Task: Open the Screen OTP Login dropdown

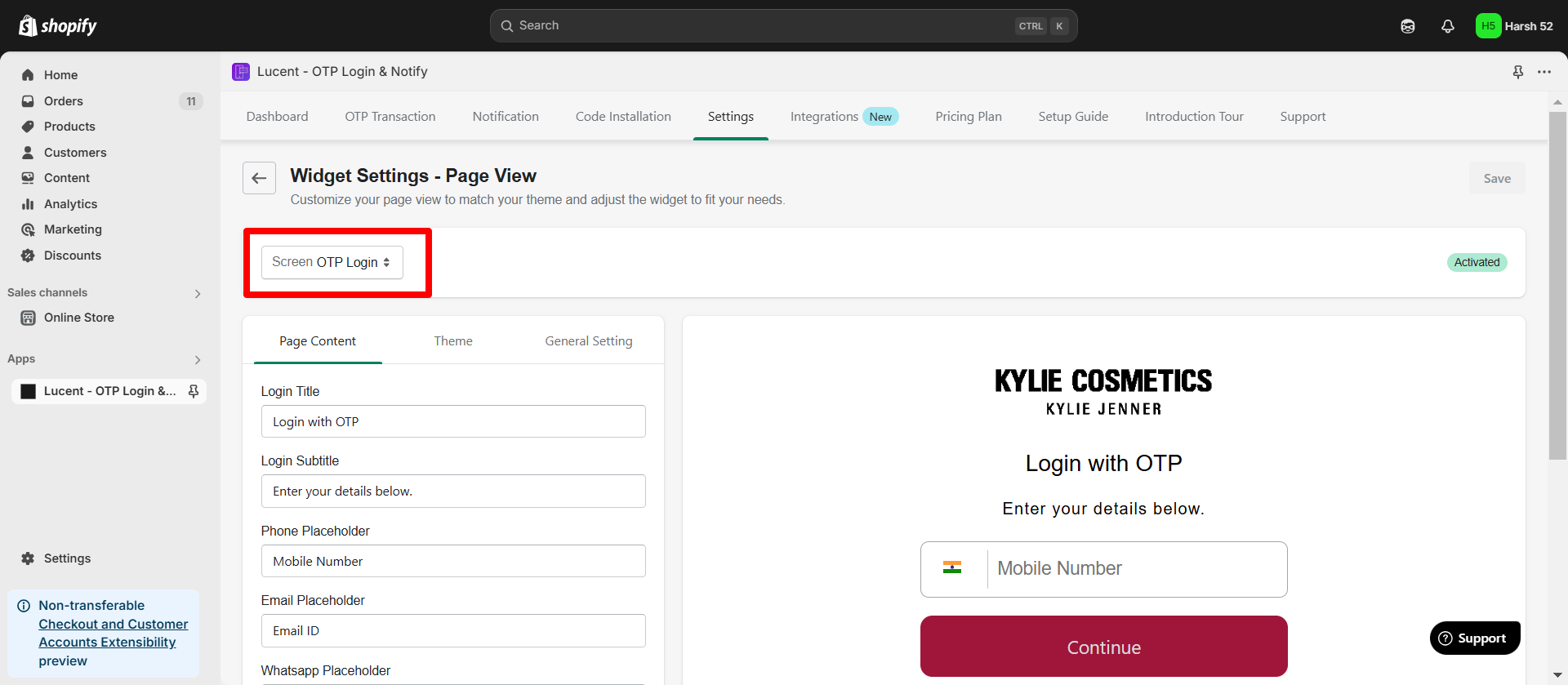Action: 332,262
